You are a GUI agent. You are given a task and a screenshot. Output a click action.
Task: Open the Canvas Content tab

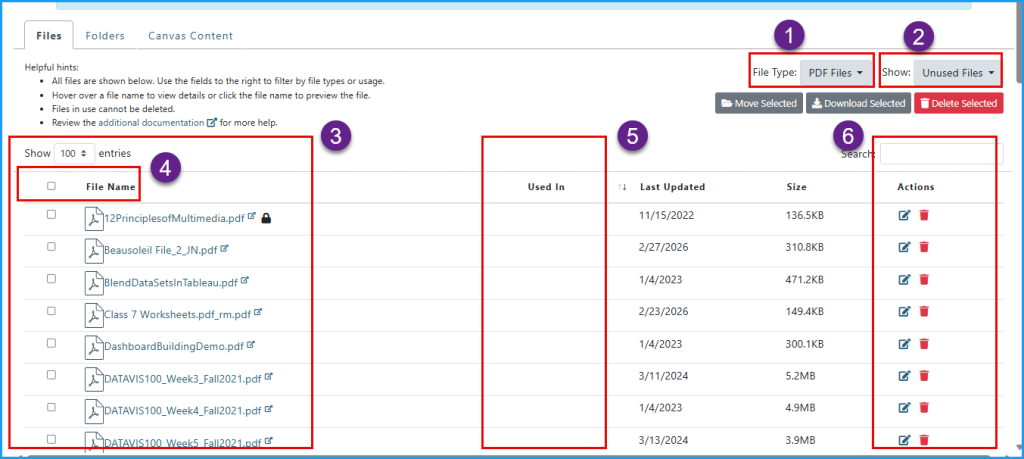pyautogui.click(x=191, y=36)
